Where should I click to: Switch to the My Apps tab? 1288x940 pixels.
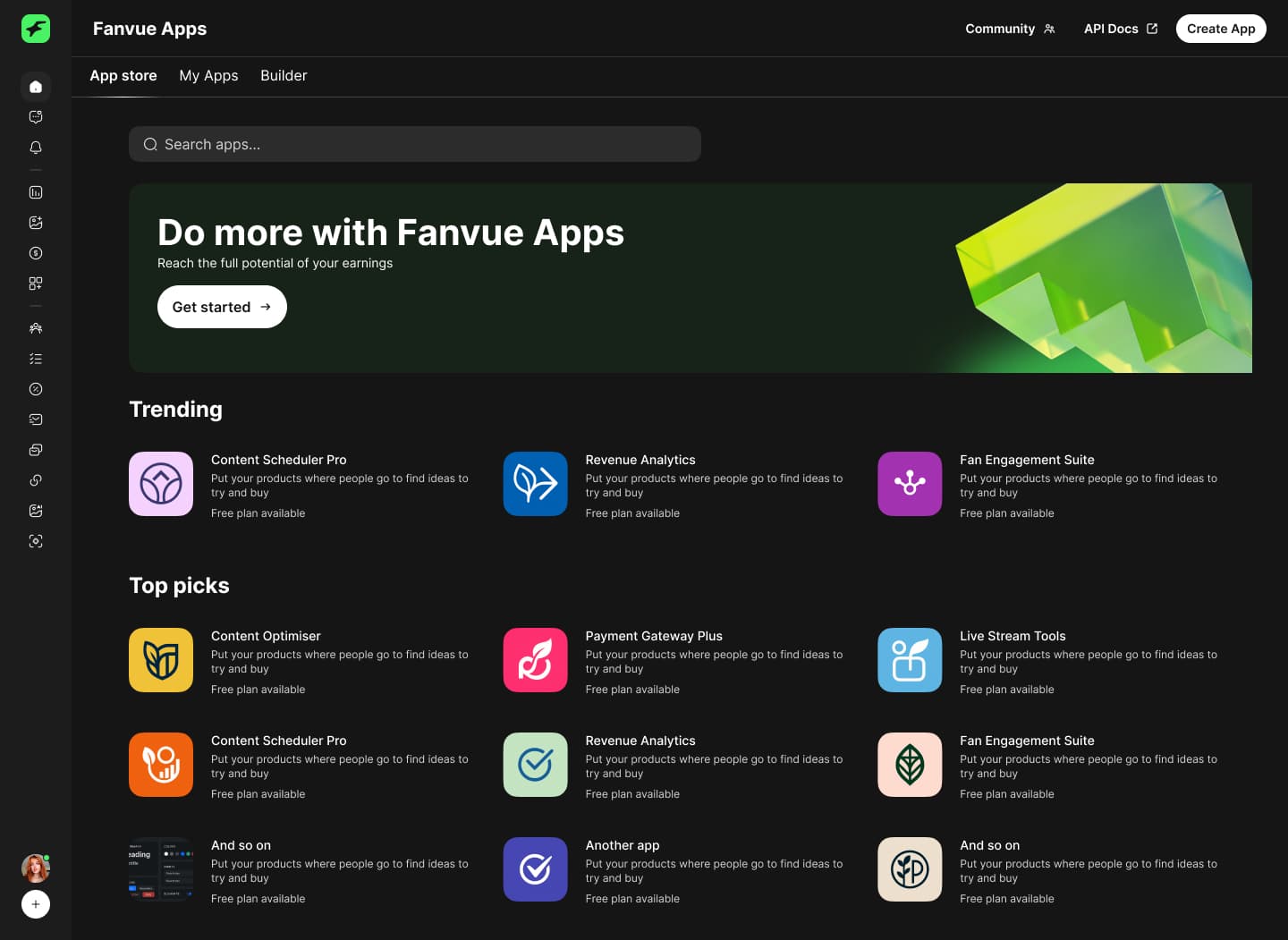(208, 76)
